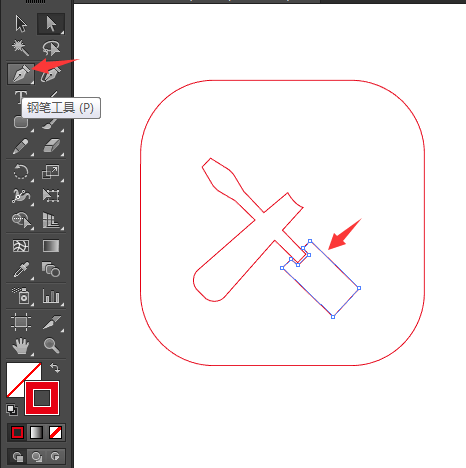
Task: Select the Eraser tool
Action: pos(51,146)
